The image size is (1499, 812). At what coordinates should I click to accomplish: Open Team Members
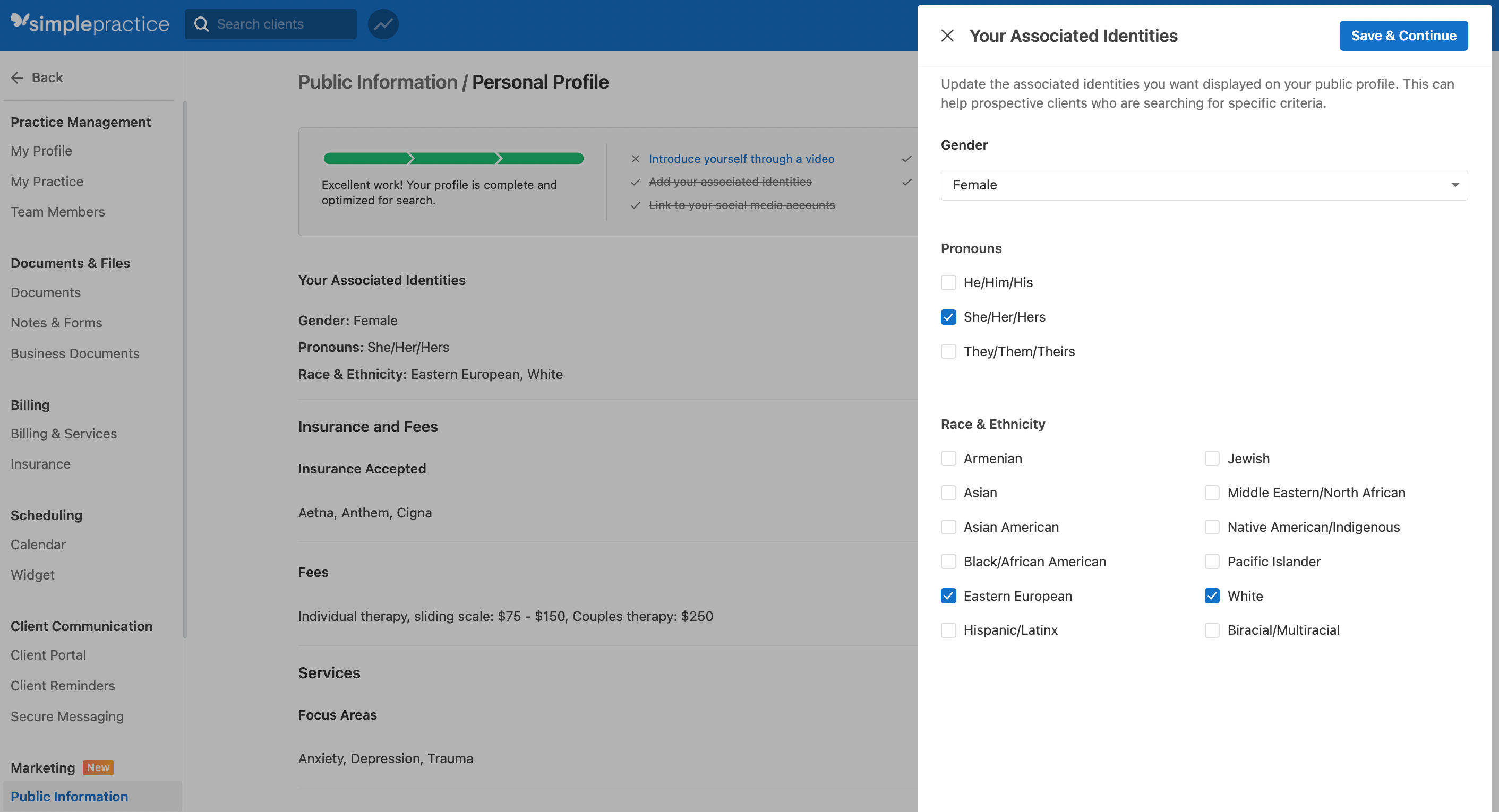point(57,212)
